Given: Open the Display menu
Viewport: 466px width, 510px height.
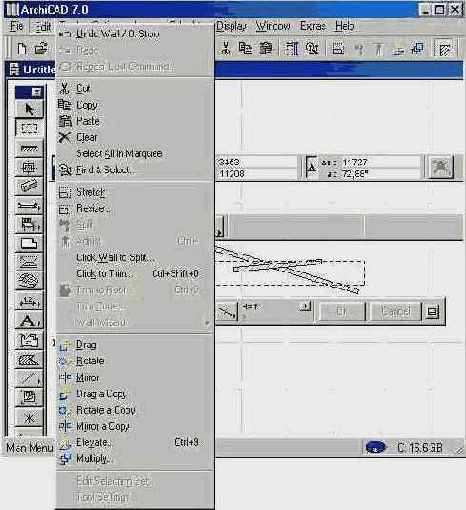Looking at the screenshot, I should tap(231, 26).
